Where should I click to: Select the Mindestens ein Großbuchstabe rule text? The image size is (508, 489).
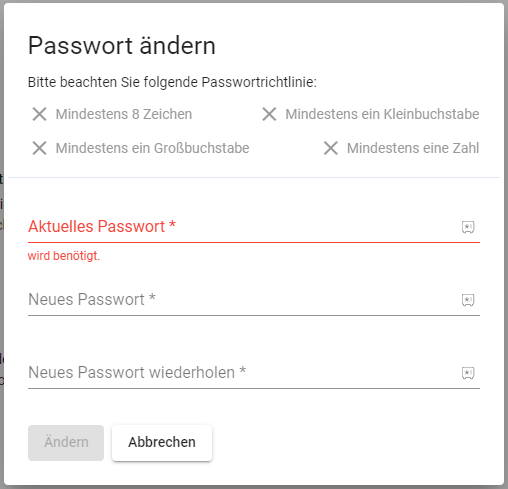152,148
